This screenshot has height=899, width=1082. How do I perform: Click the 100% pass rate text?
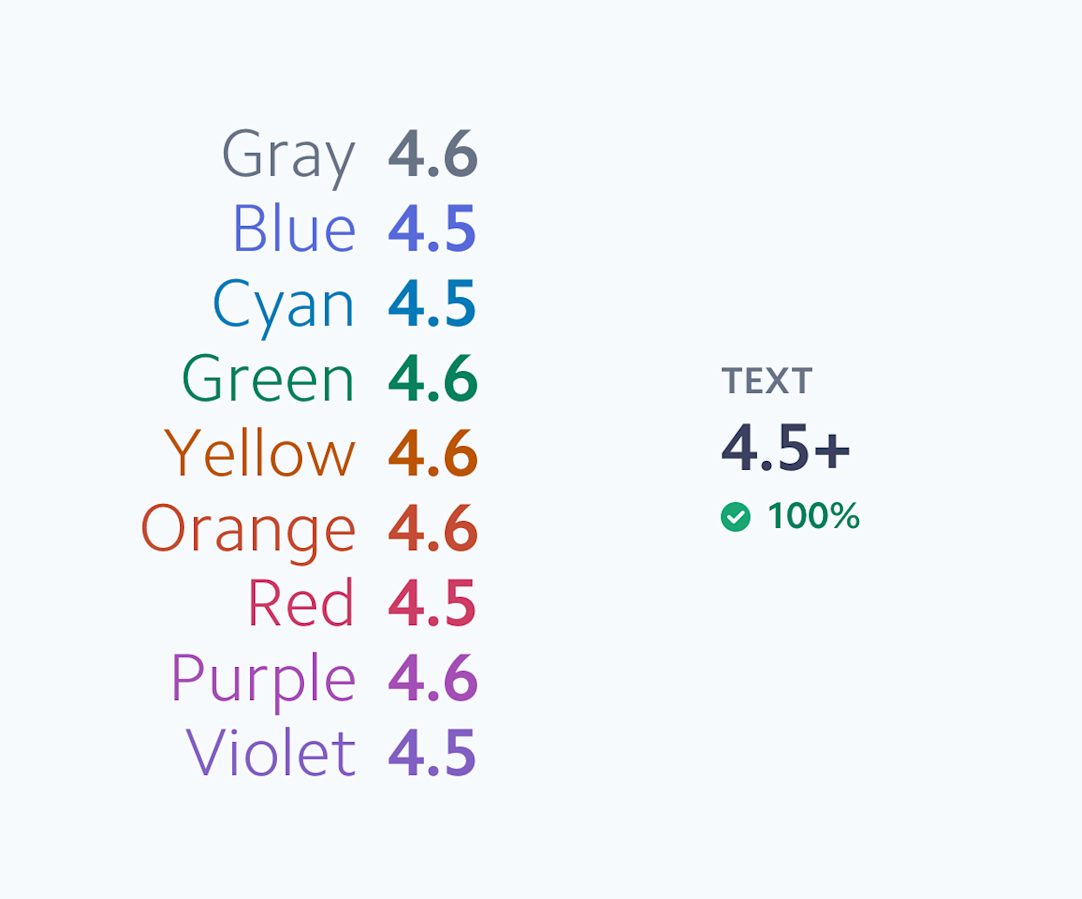click(814, 516)
